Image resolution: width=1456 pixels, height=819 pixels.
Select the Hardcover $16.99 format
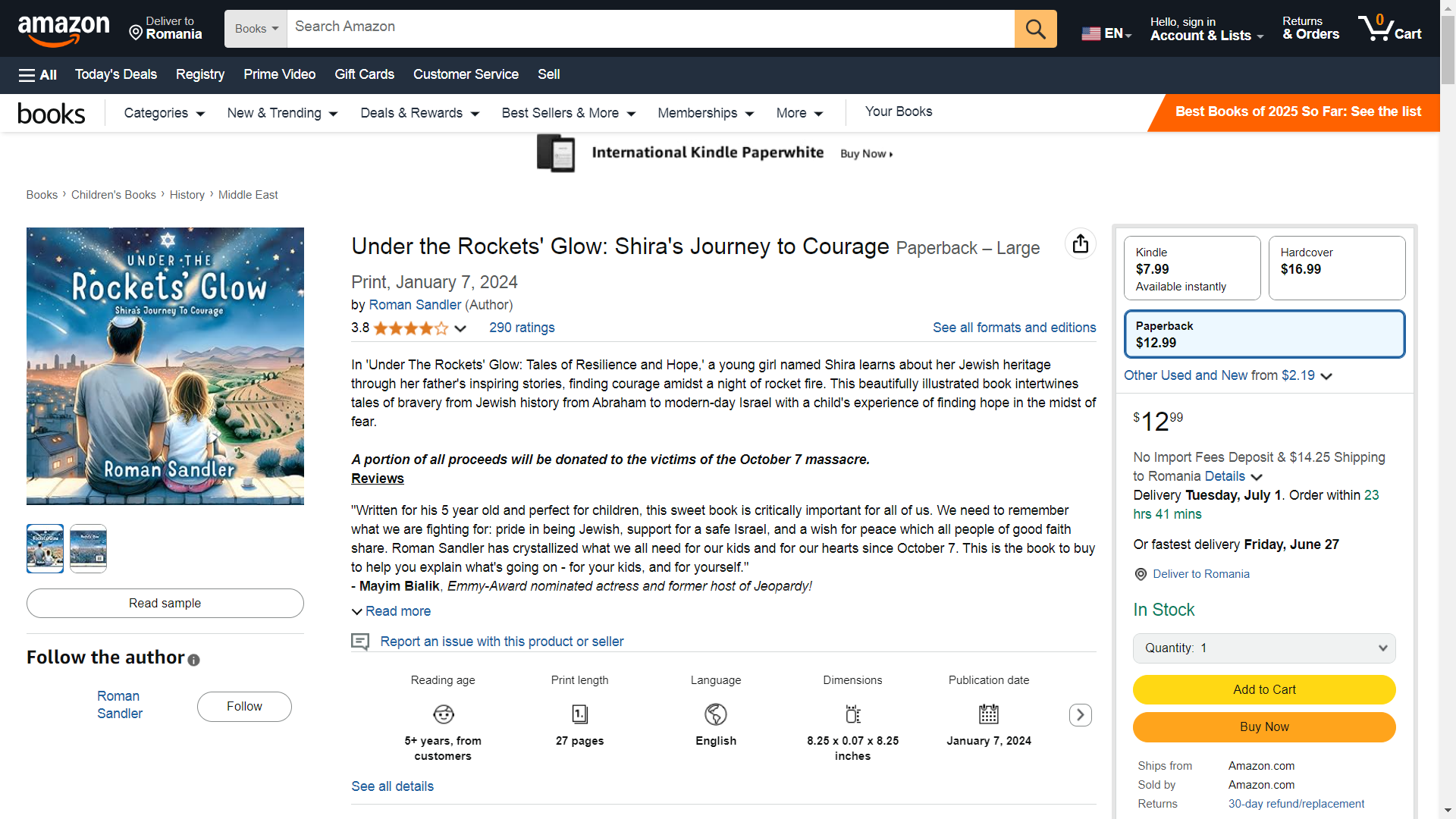[x=1337, y=268]
